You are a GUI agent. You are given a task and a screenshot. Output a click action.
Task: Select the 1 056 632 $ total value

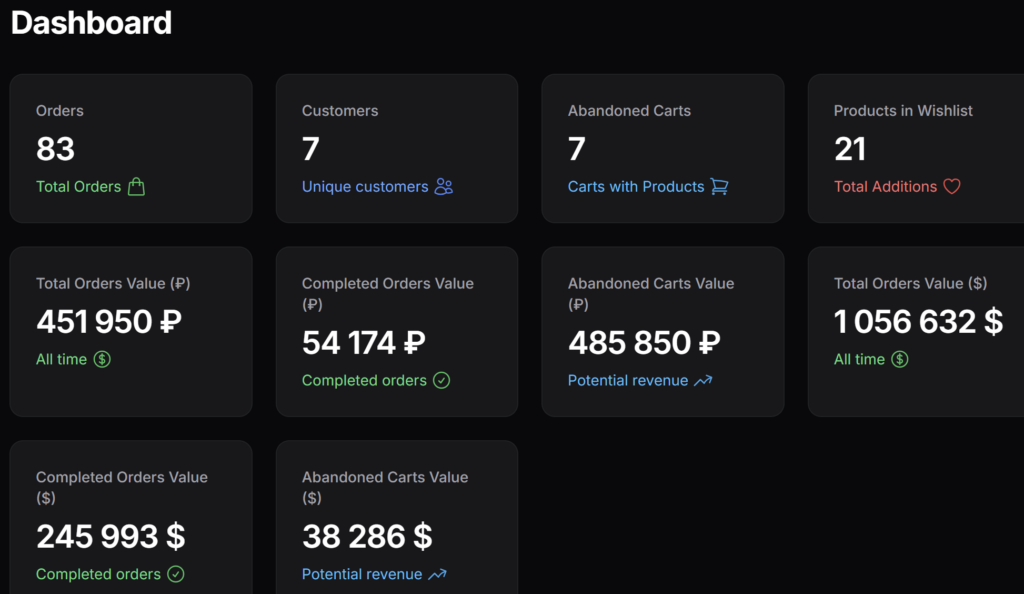918,322
